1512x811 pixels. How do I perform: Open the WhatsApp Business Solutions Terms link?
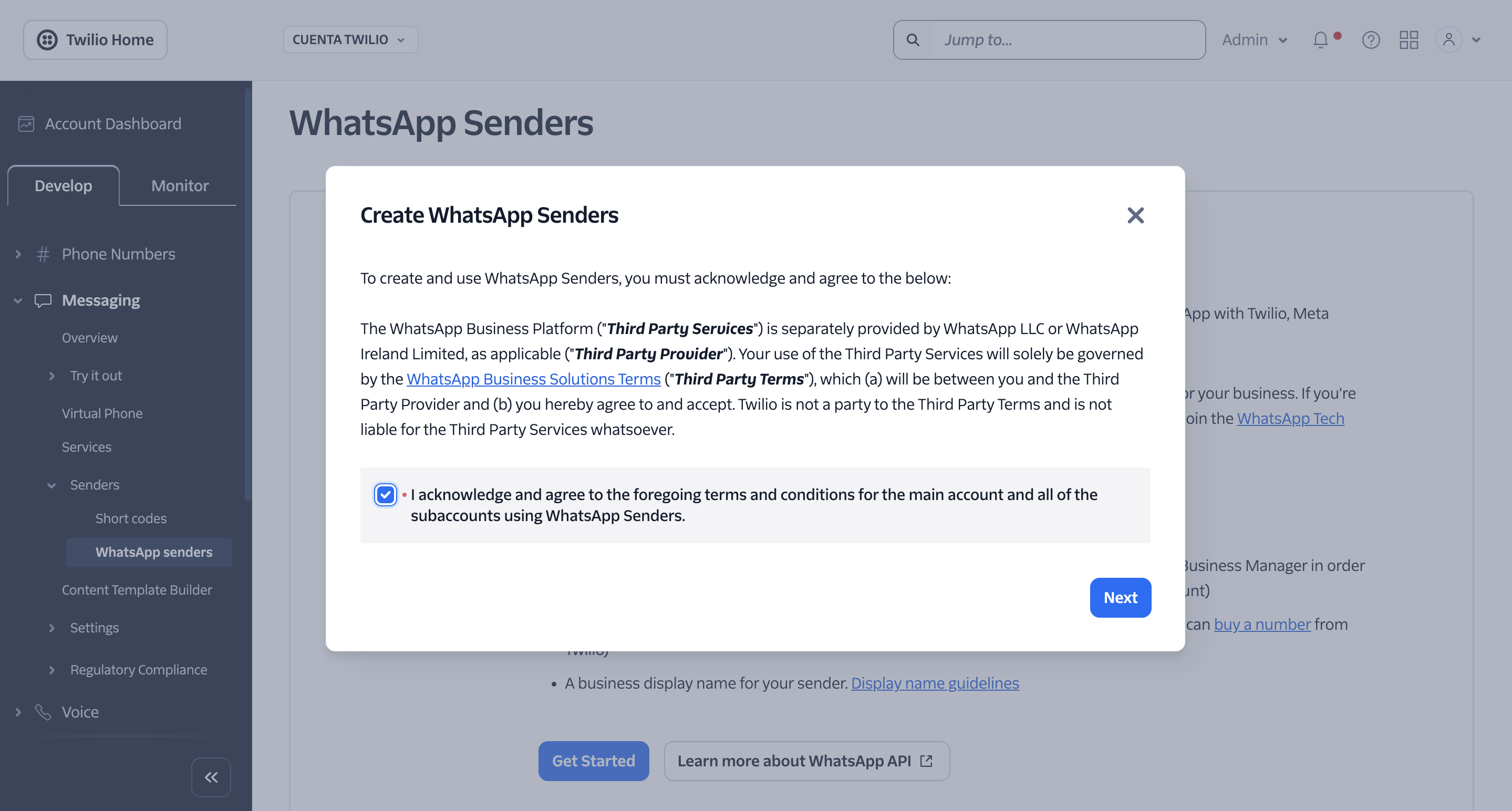534,379
